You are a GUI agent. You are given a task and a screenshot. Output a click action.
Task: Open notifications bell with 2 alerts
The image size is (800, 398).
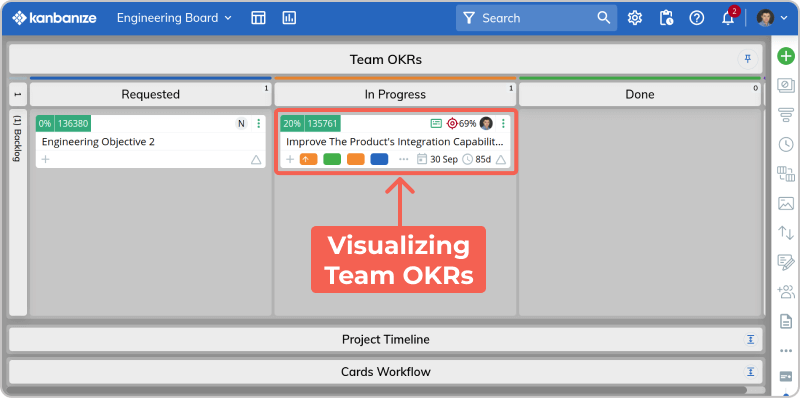(728, 17)
